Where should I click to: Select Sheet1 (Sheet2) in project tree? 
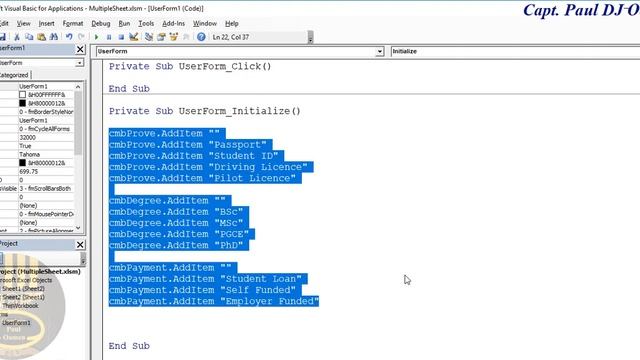[23, 289]
